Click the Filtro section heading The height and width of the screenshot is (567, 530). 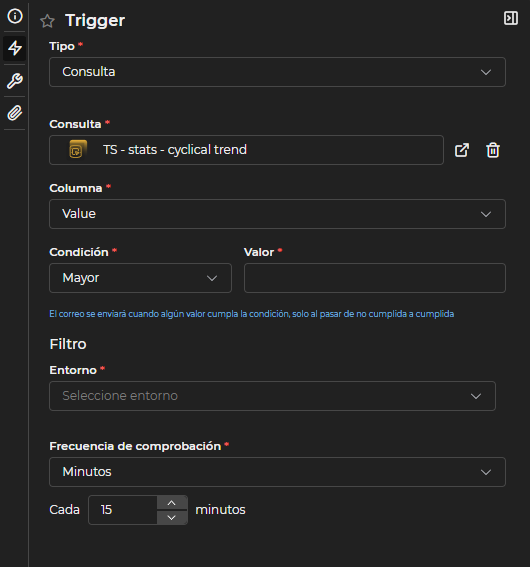tap(68, 344)
